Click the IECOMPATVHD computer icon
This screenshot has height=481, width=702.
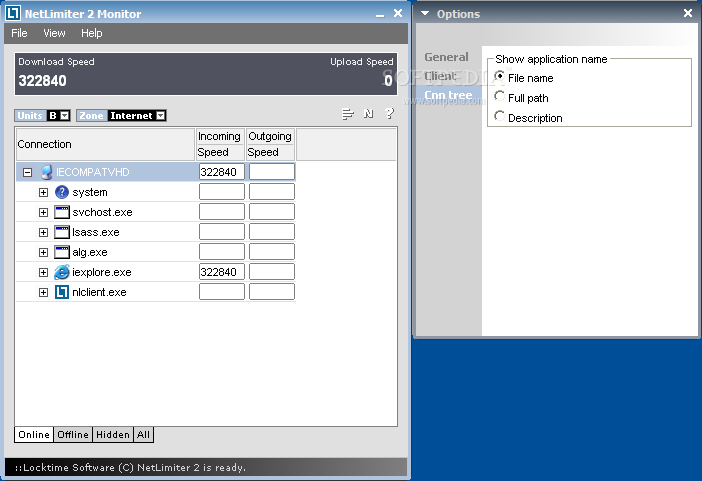tap(47, 172)
